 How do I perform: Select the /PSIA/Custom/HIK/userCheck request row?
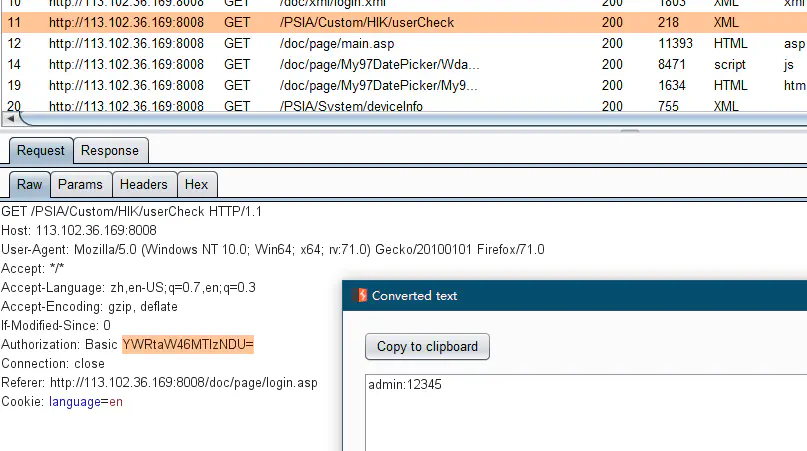(366, 22)
